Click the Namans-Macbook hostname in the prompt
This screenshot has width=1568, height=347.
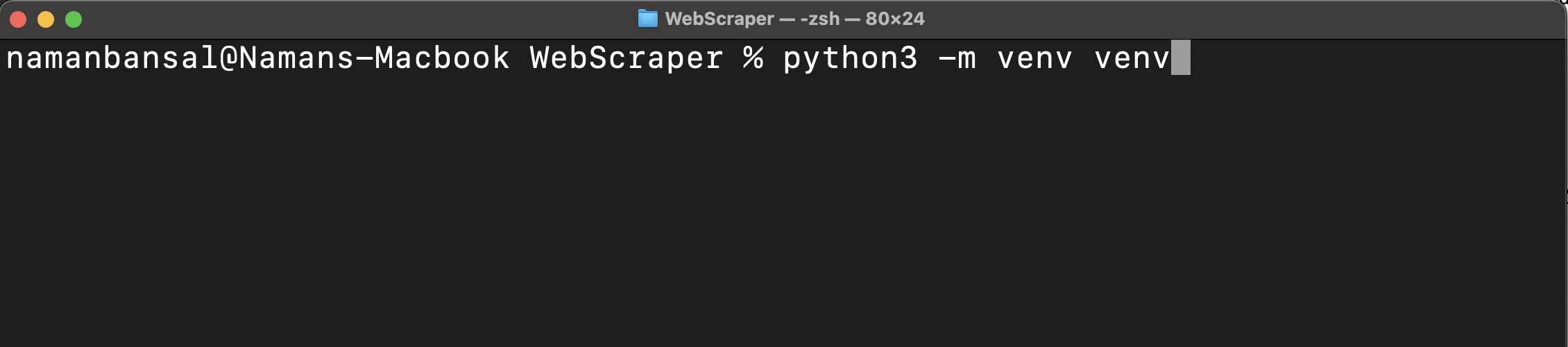(x=374, y=58)
